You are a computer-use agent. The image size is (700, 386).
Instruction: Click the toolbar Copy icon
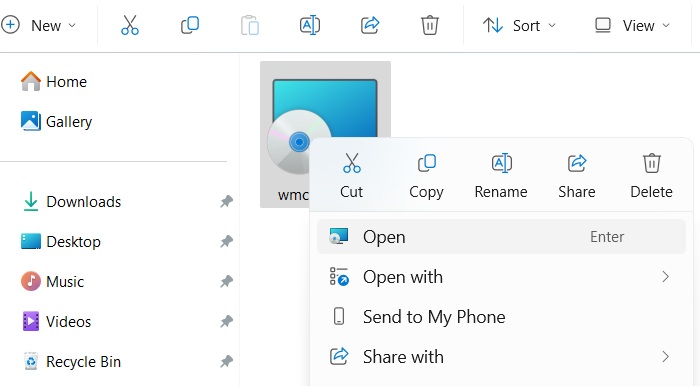[x=190, y=25]
